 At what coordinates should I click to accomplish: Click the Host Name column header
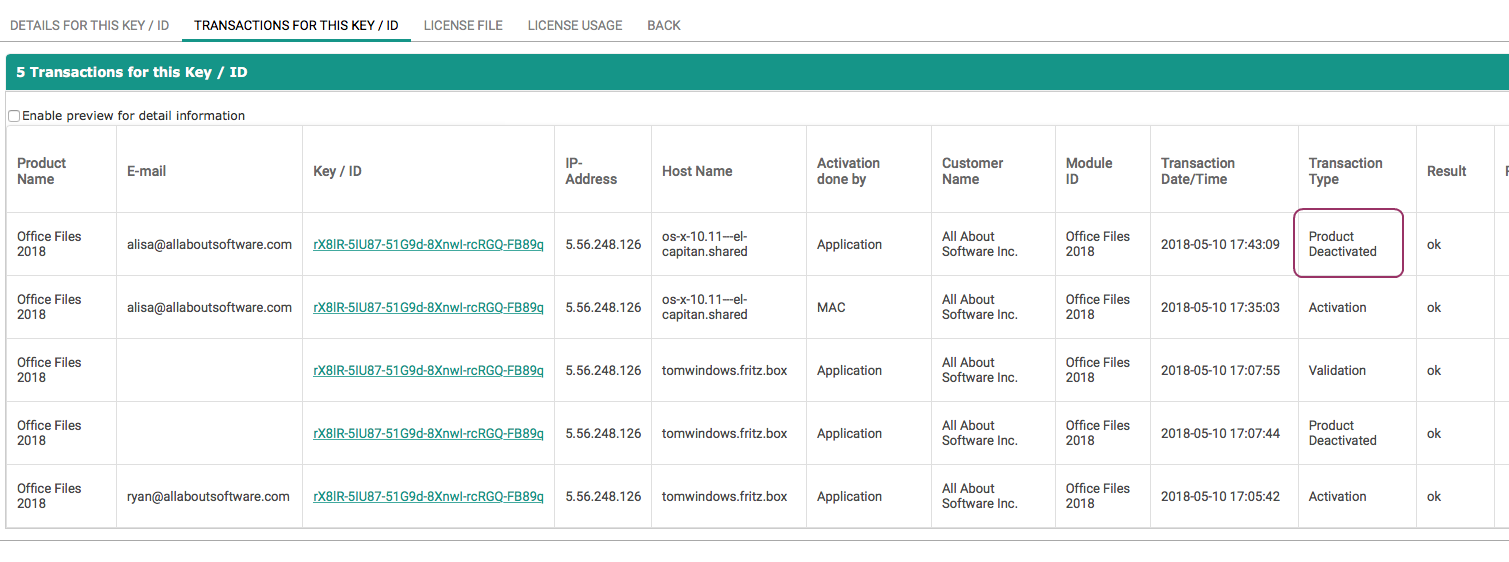point(697,171)
